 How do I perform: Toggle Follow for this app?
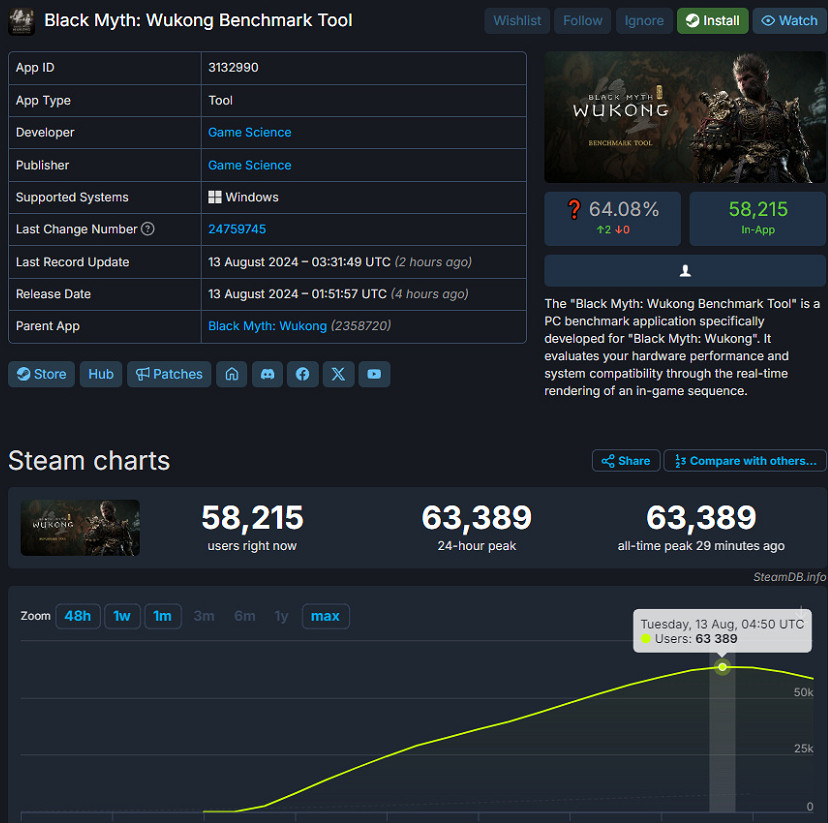point(582,21)
